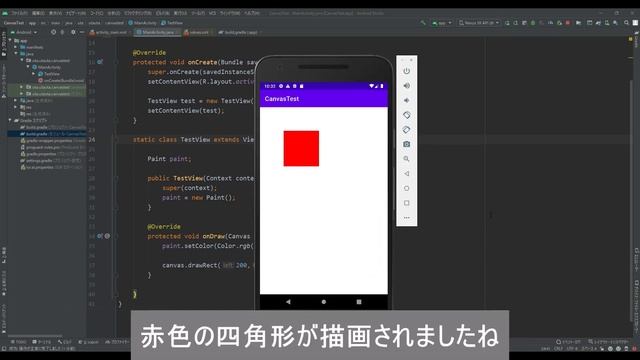Click 'Paint paint;' code line

click(169, 159)
